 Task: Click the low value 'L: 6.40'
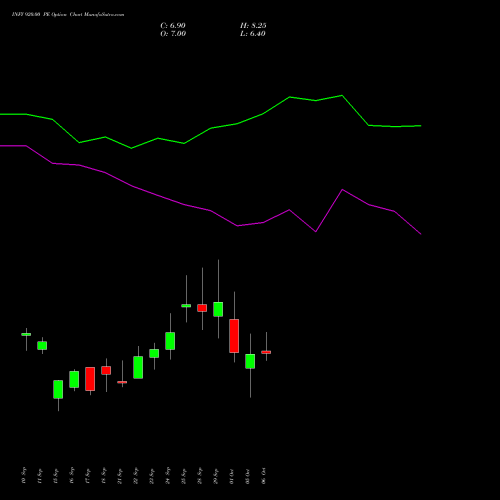click(253, 34)
